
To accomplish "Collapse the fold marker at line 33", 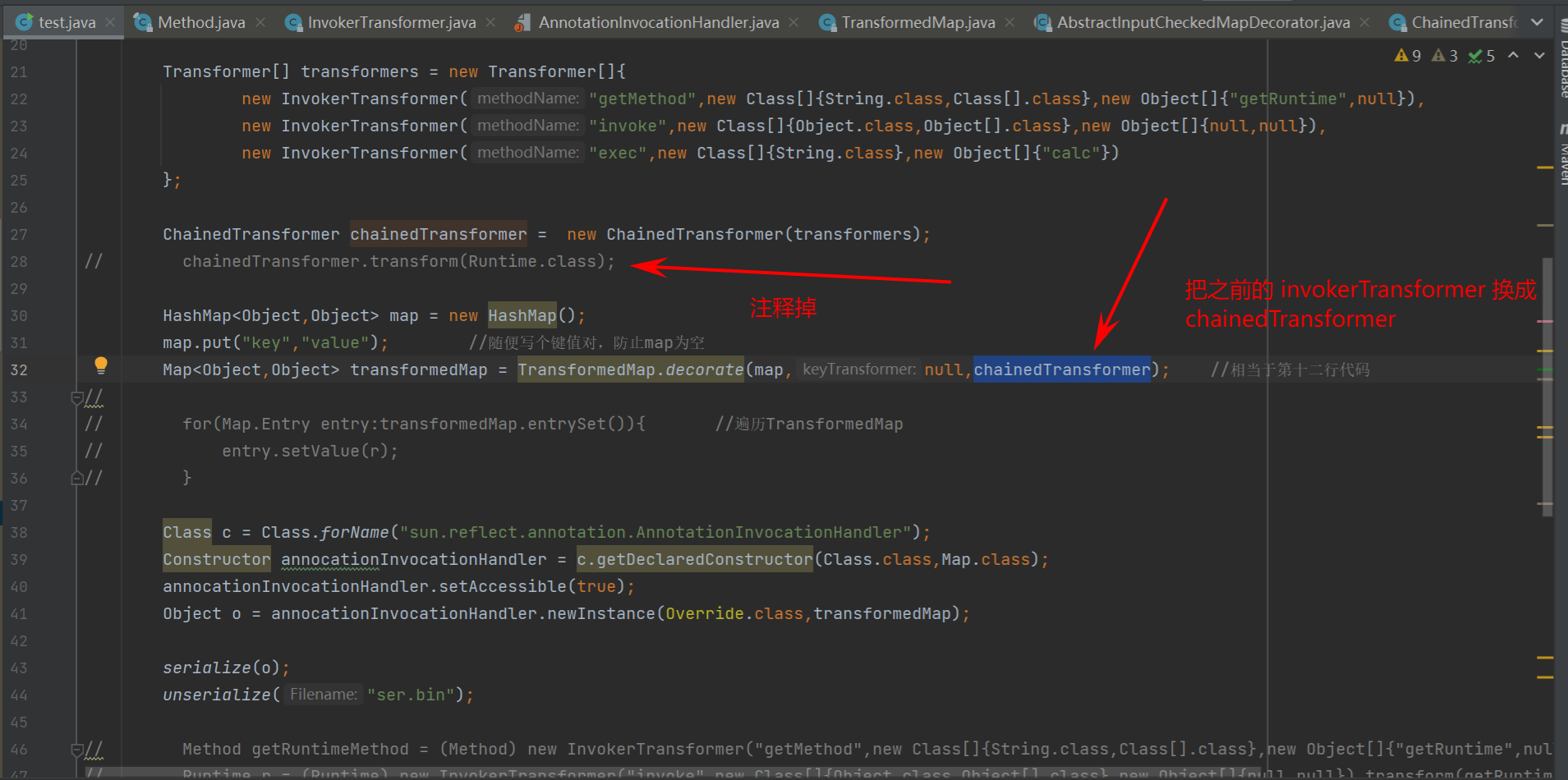I will (x=76, y=397).
